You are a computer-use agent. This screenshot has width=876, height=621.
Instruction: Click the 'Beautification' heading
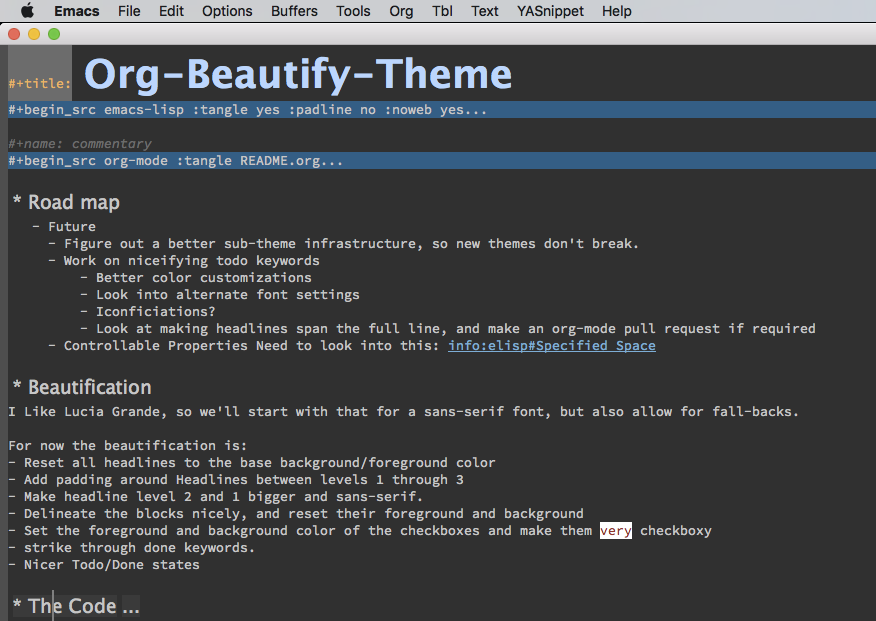pyautogui.click(x=89, y=387)
